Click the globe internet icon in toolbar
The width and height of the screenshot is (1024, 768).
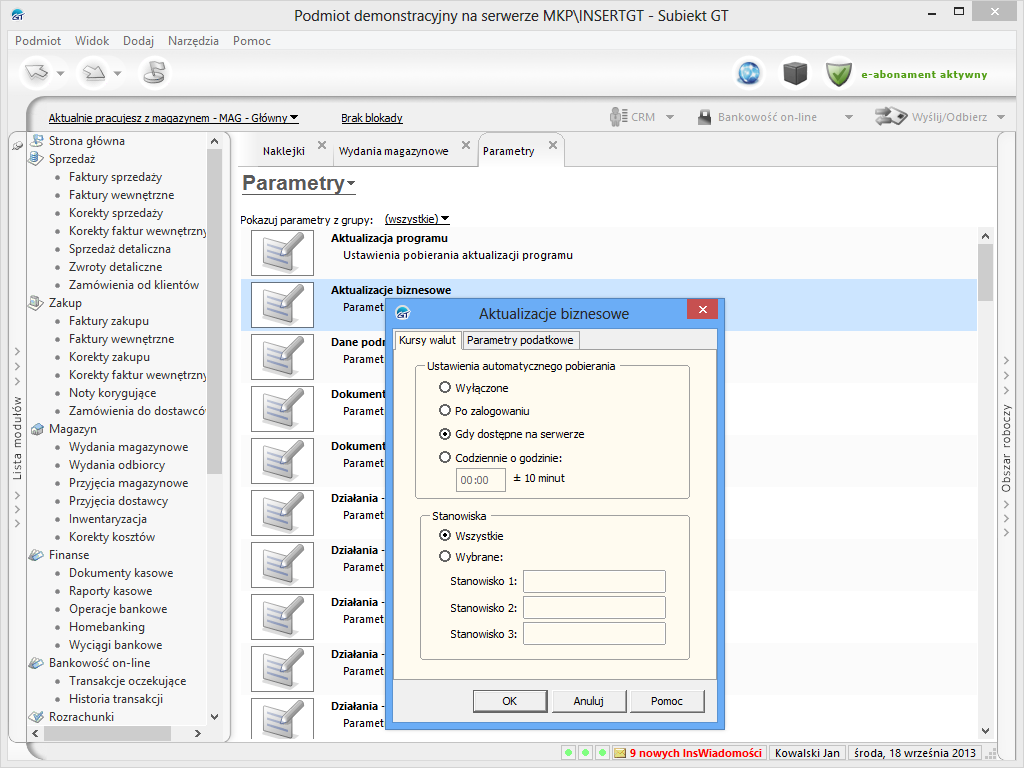click(x=749, y=73)
